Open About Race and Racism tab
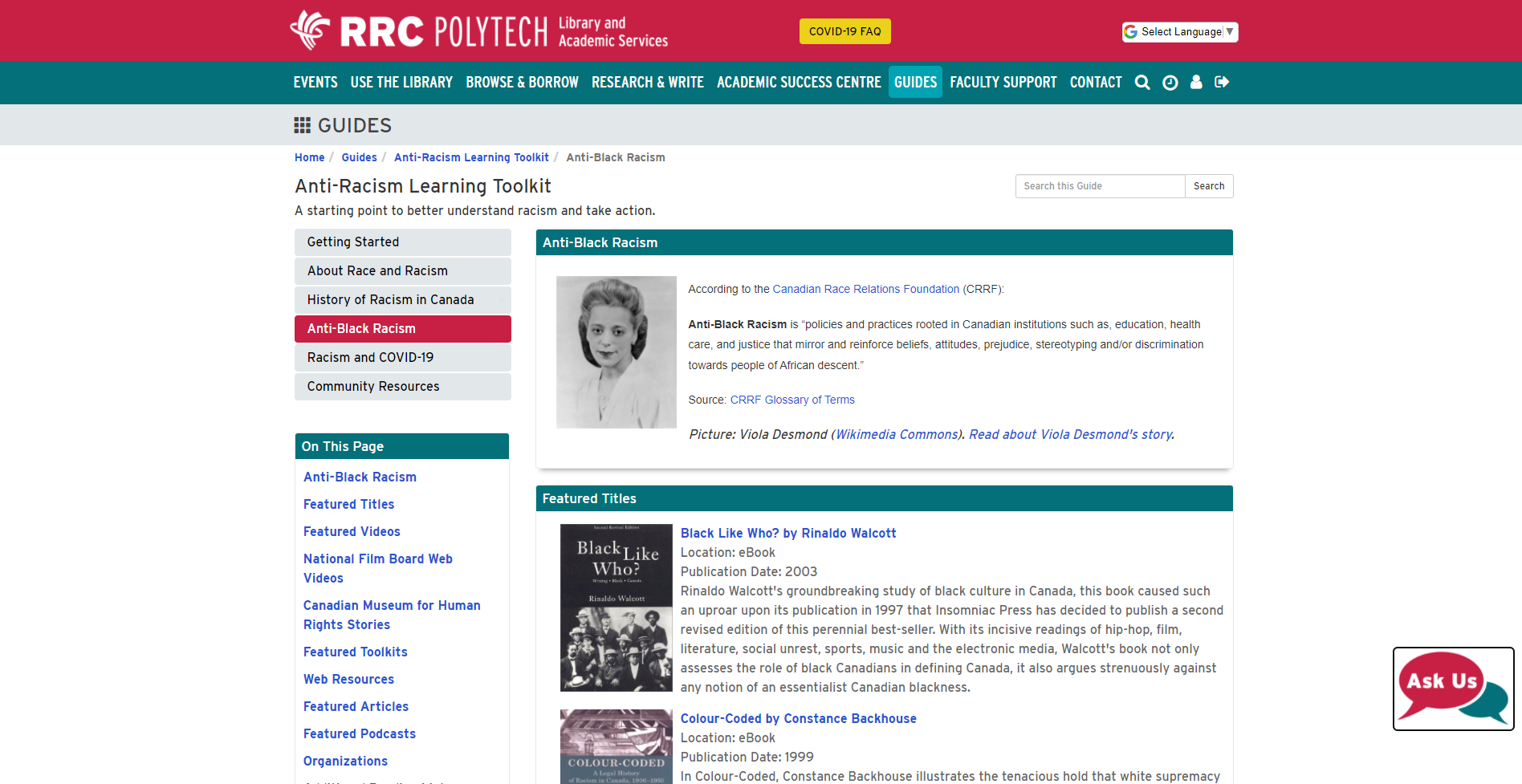 point(403,271)
